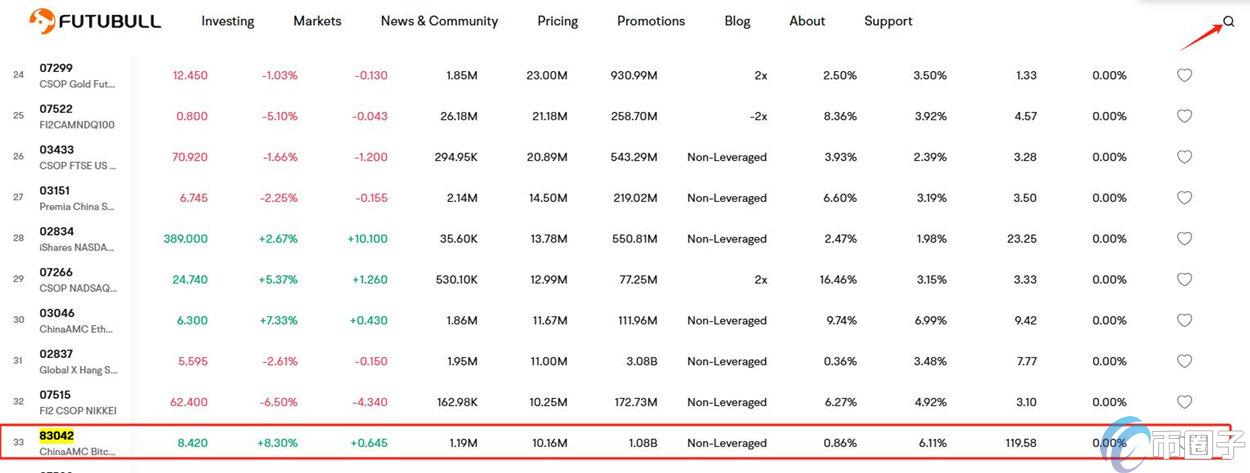Open the Promotions tab
Screen dimensions: 1250x473
pyautogui.click(x=651, y=21)
